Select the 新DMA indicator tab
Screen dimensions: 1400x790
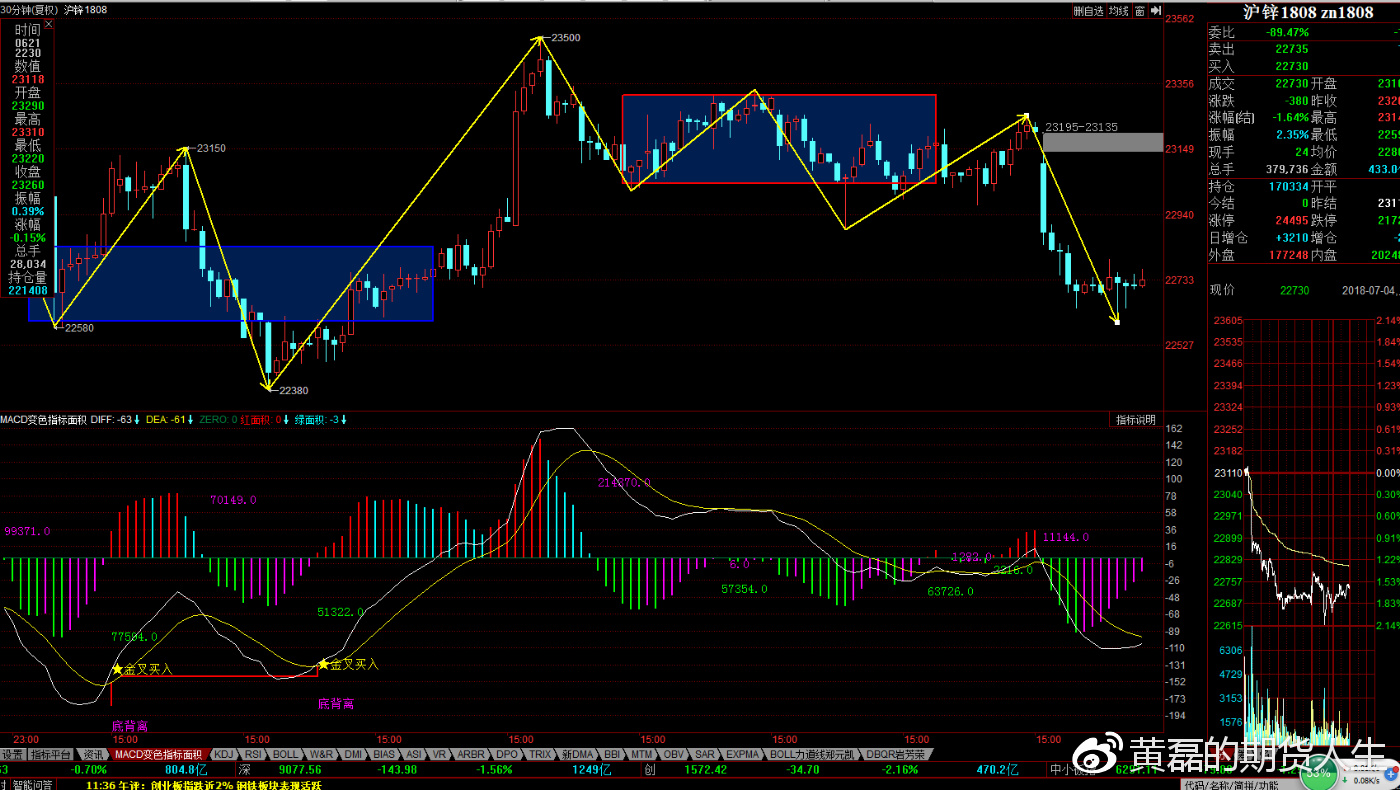[x=578, y=754]
